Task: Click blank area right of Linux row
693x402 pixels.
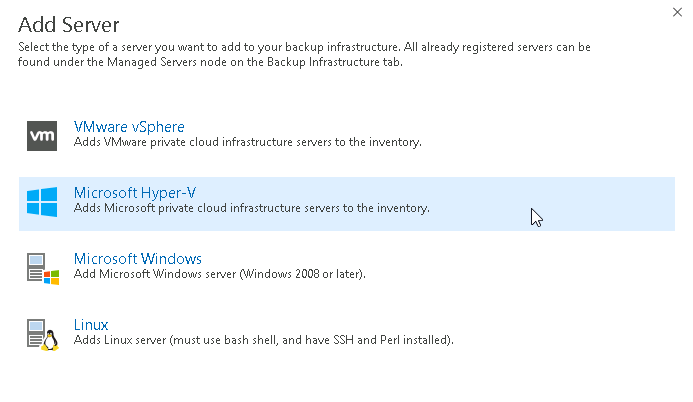Action: [x=580, y=334]
